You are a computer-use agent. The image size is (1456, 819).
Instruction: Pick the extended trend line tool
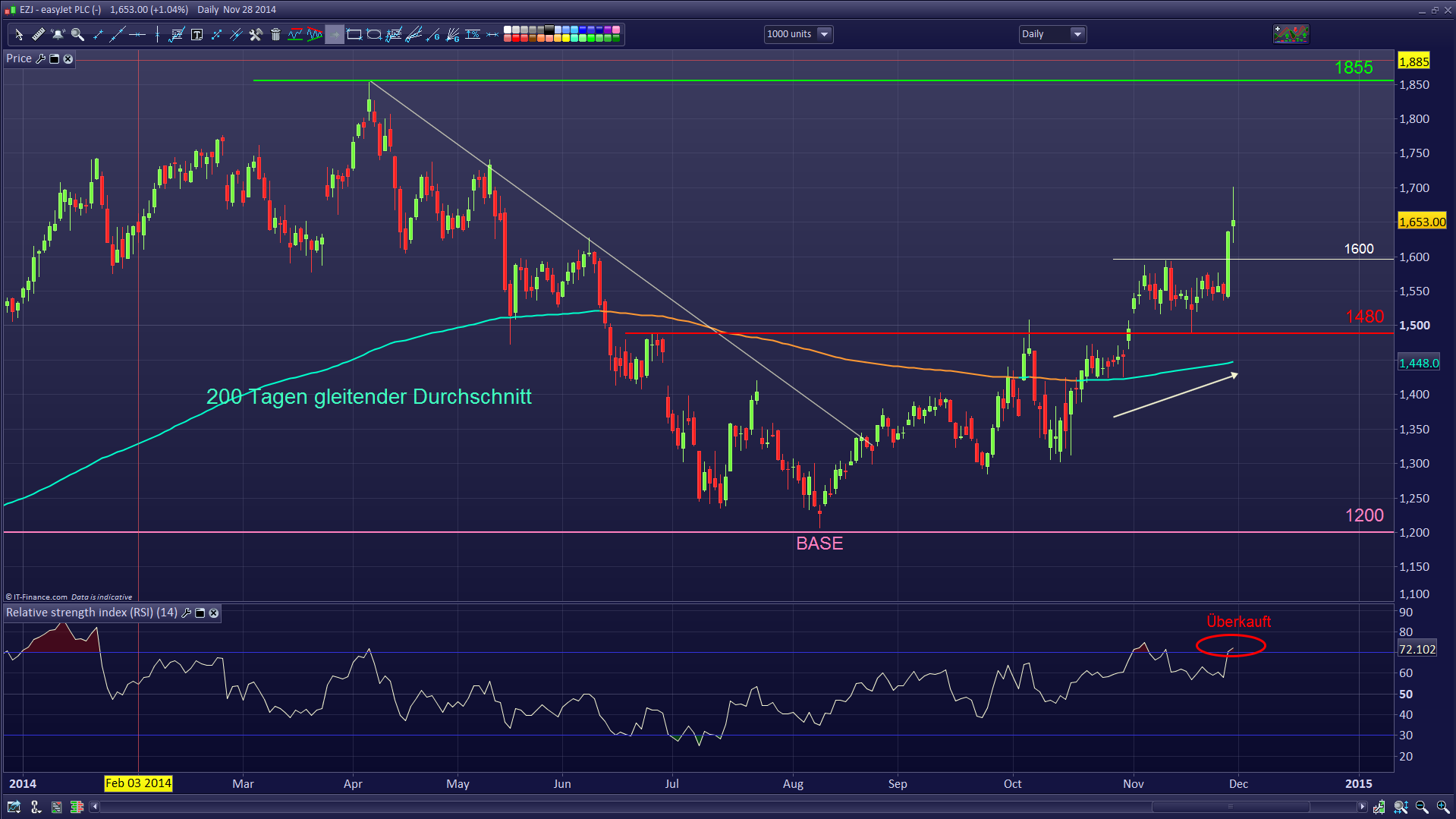coord(117,34)
